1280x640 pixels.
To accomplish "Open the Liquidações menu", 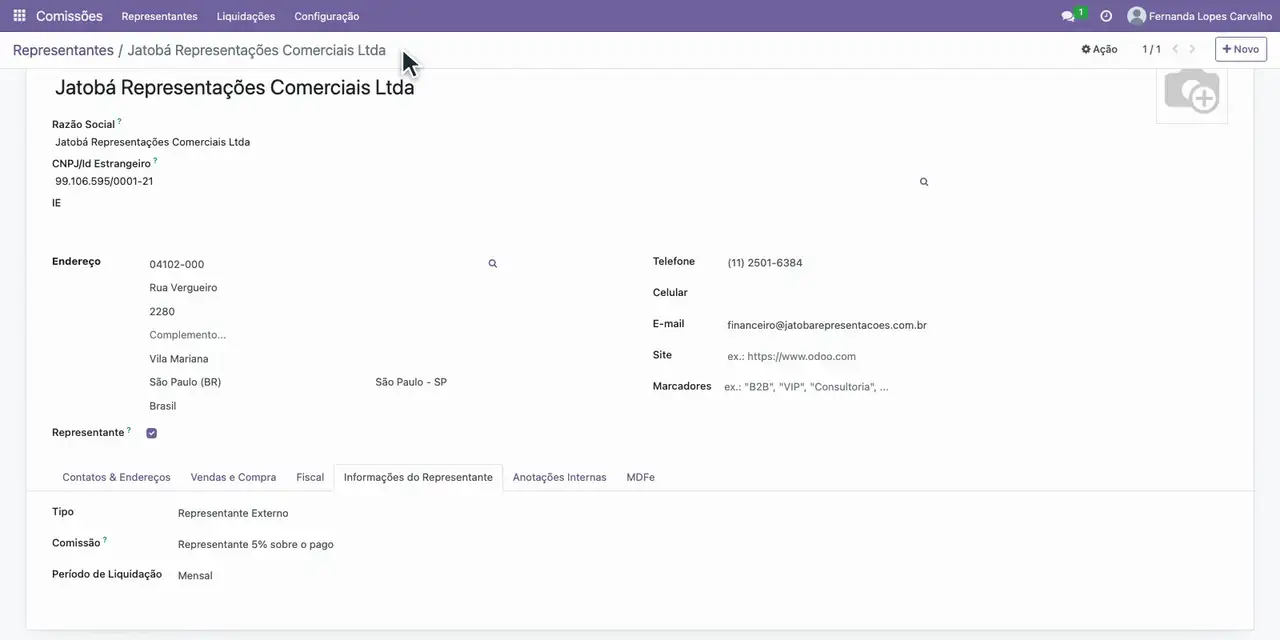I will (x=246, y=16).
